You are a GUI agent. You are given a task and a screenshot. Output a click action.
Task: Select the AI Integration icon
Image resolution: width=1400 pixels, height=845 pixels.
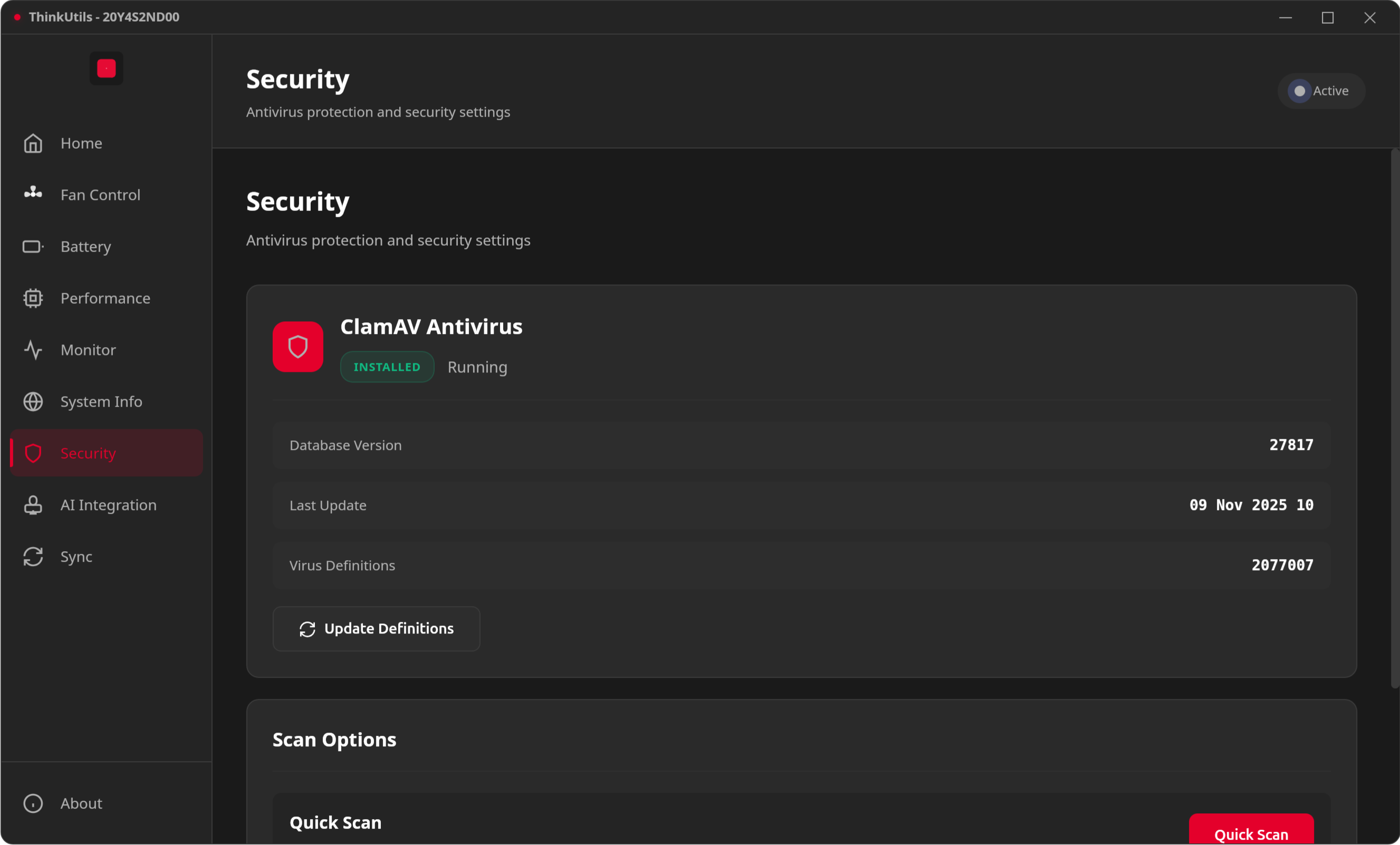click(33, 505)
